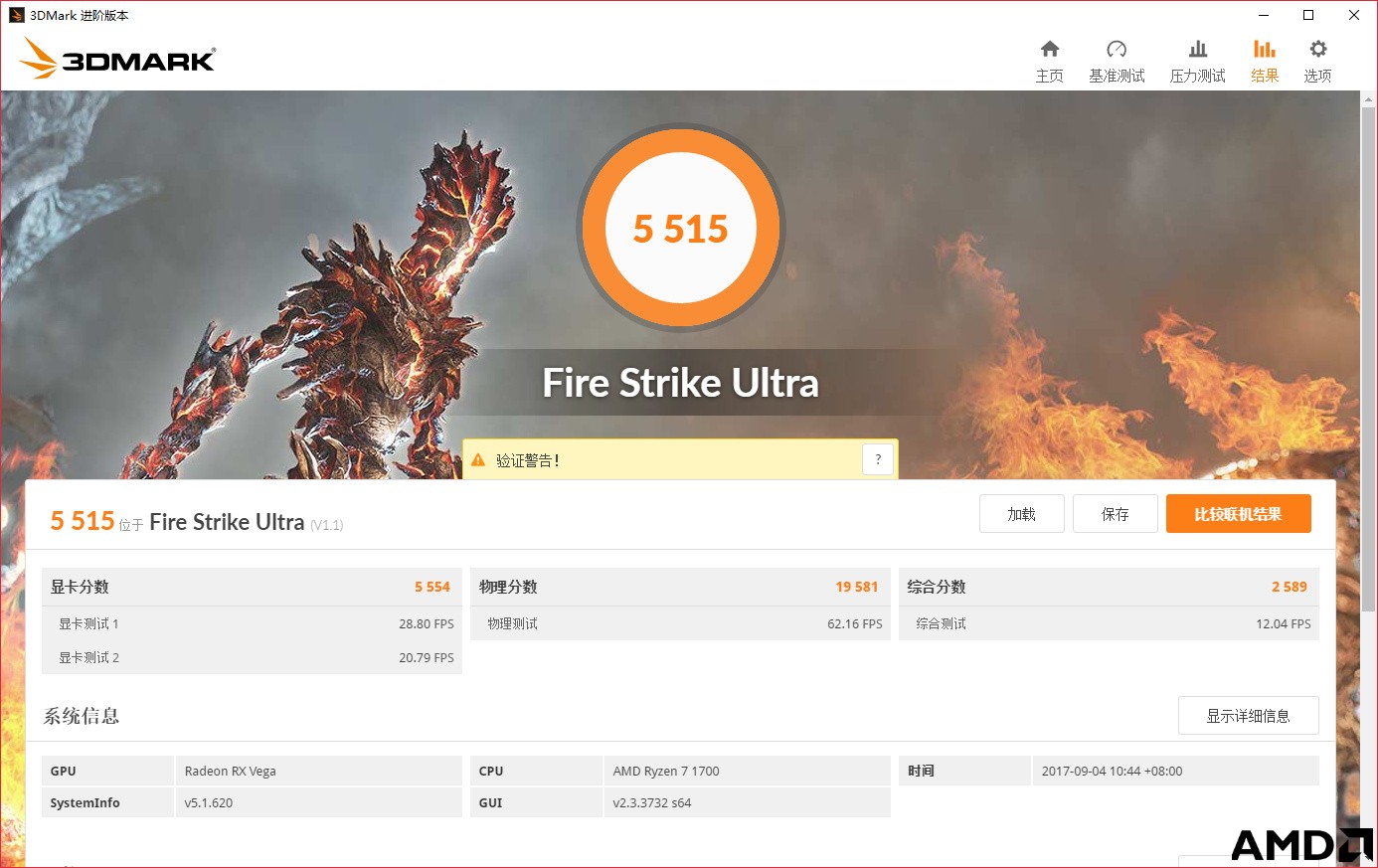This screenshot has width=1378, height=868.
Task: Click graphics test 1 value 28.80 FPS
Action: tap(427, 623)
